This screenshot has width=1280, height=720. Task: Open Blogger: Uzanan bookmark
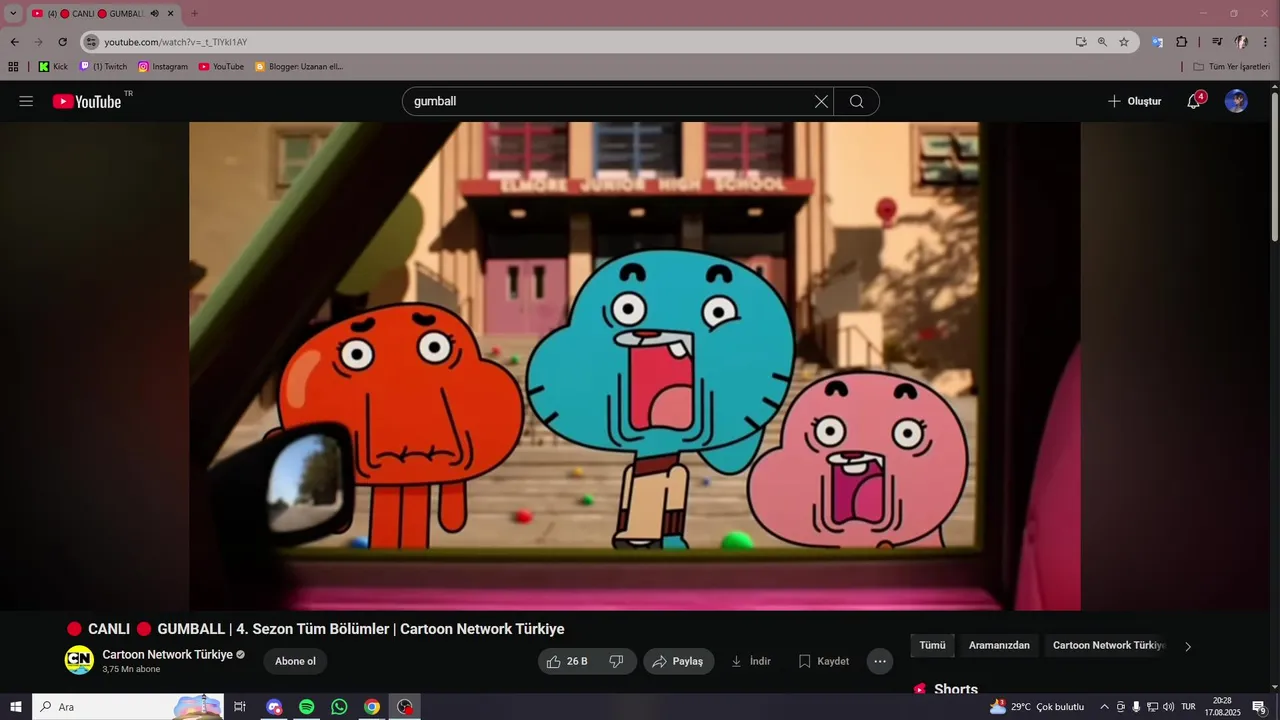299,67
